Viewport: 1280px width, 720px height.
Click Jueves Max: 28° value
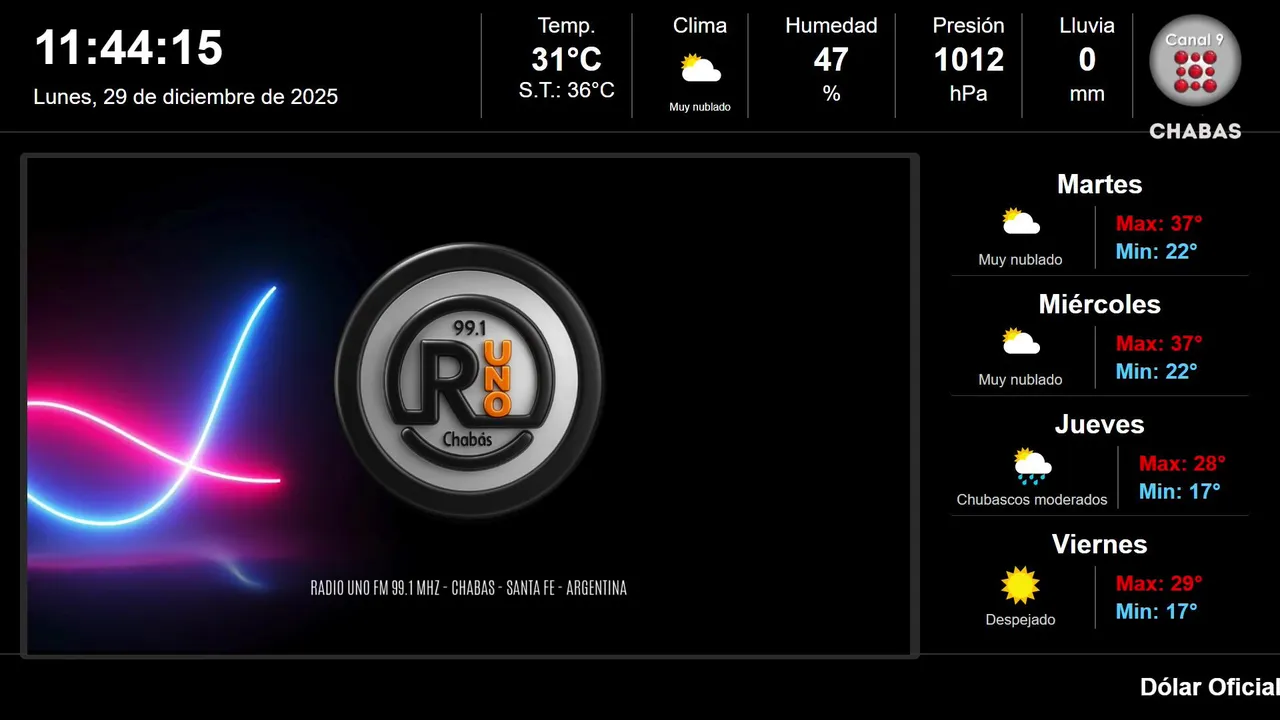coord(1182,463)
